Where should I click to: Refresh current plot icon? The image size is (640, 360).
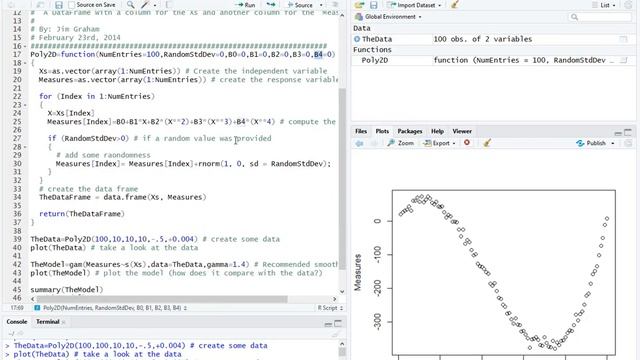click(628, 143)
